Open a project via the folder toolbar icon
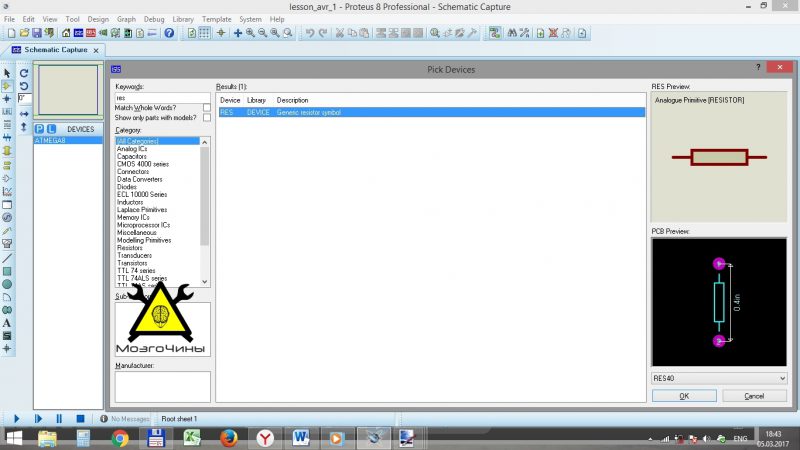 coord(24,33)
